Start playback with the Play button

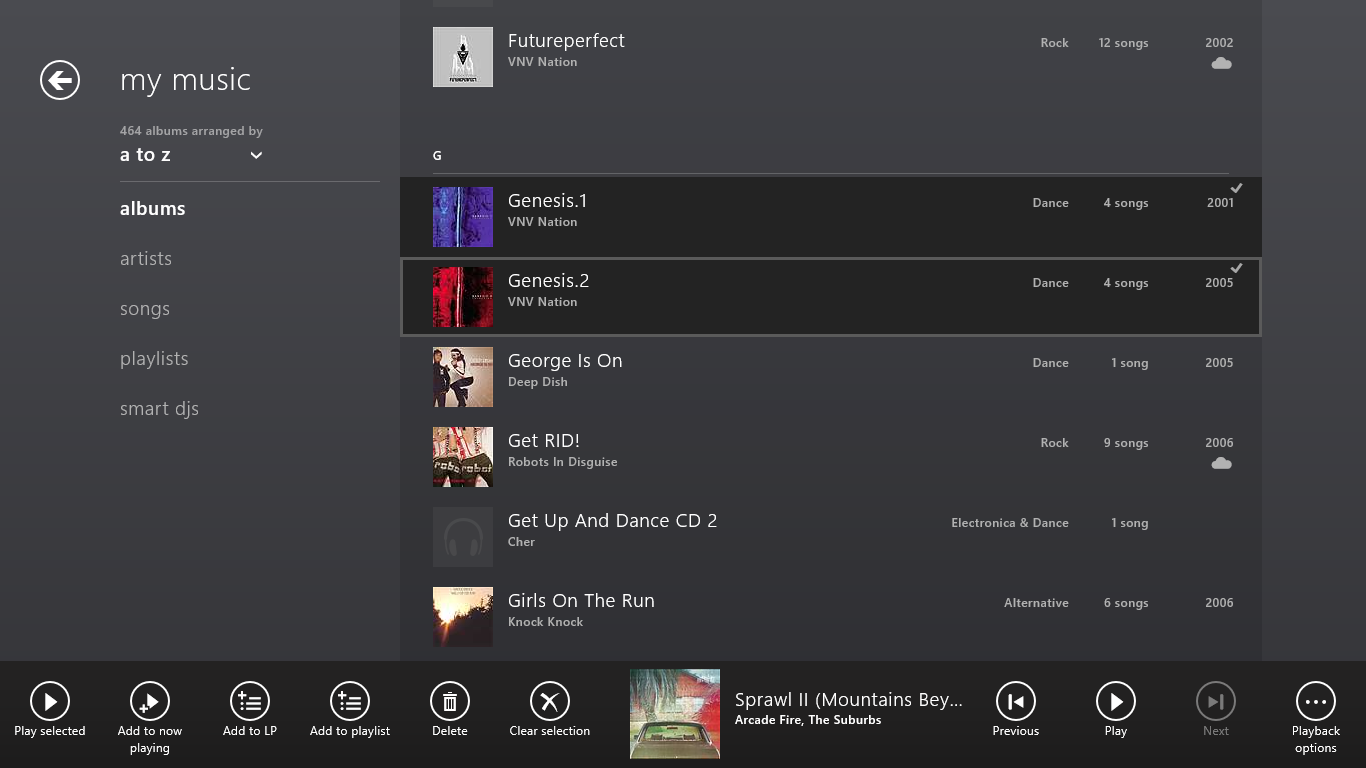1116,701
